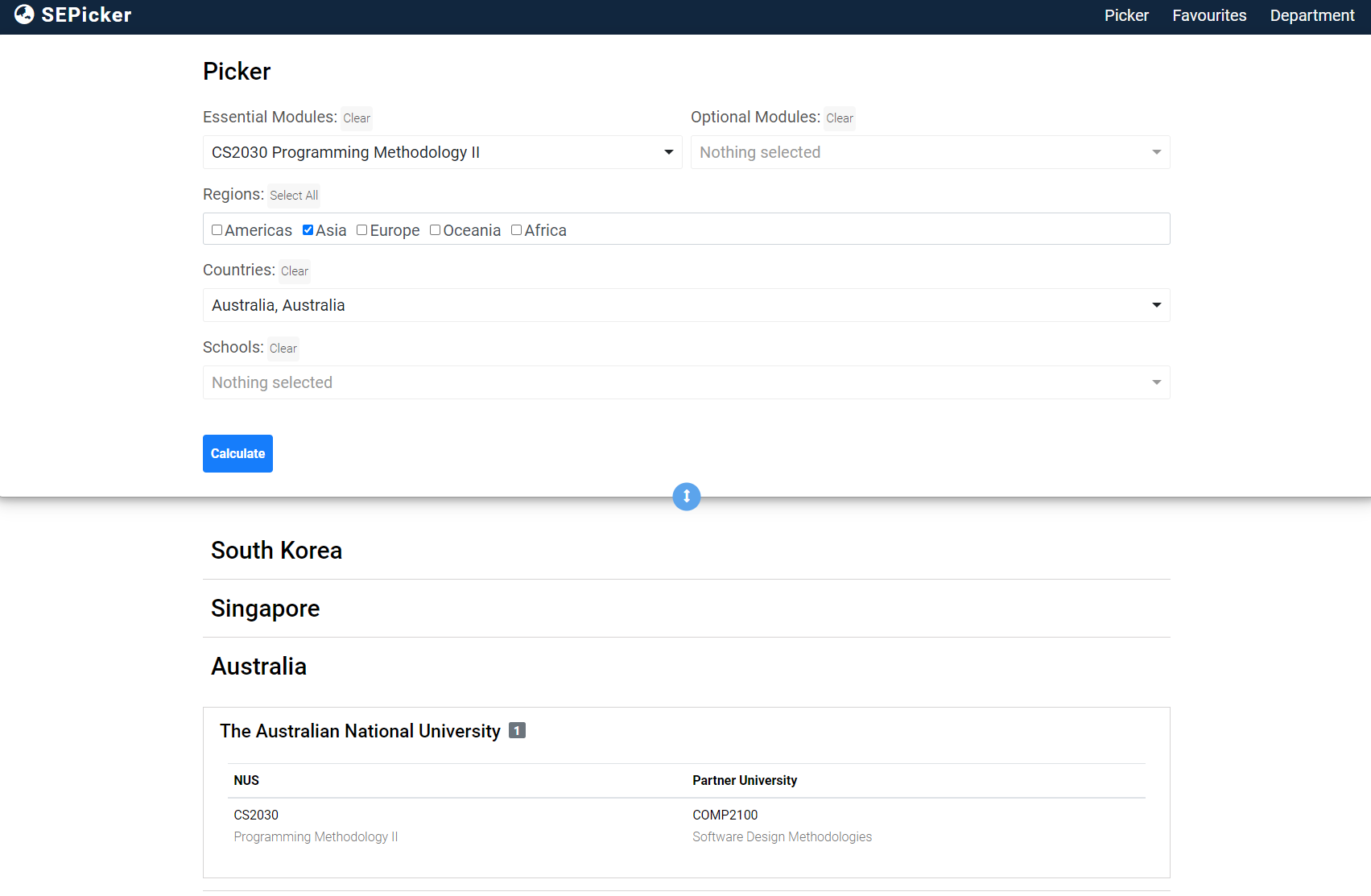Select the COMP2100 partner module cell
1371x896 pixels.
click(x=725, y=815)
